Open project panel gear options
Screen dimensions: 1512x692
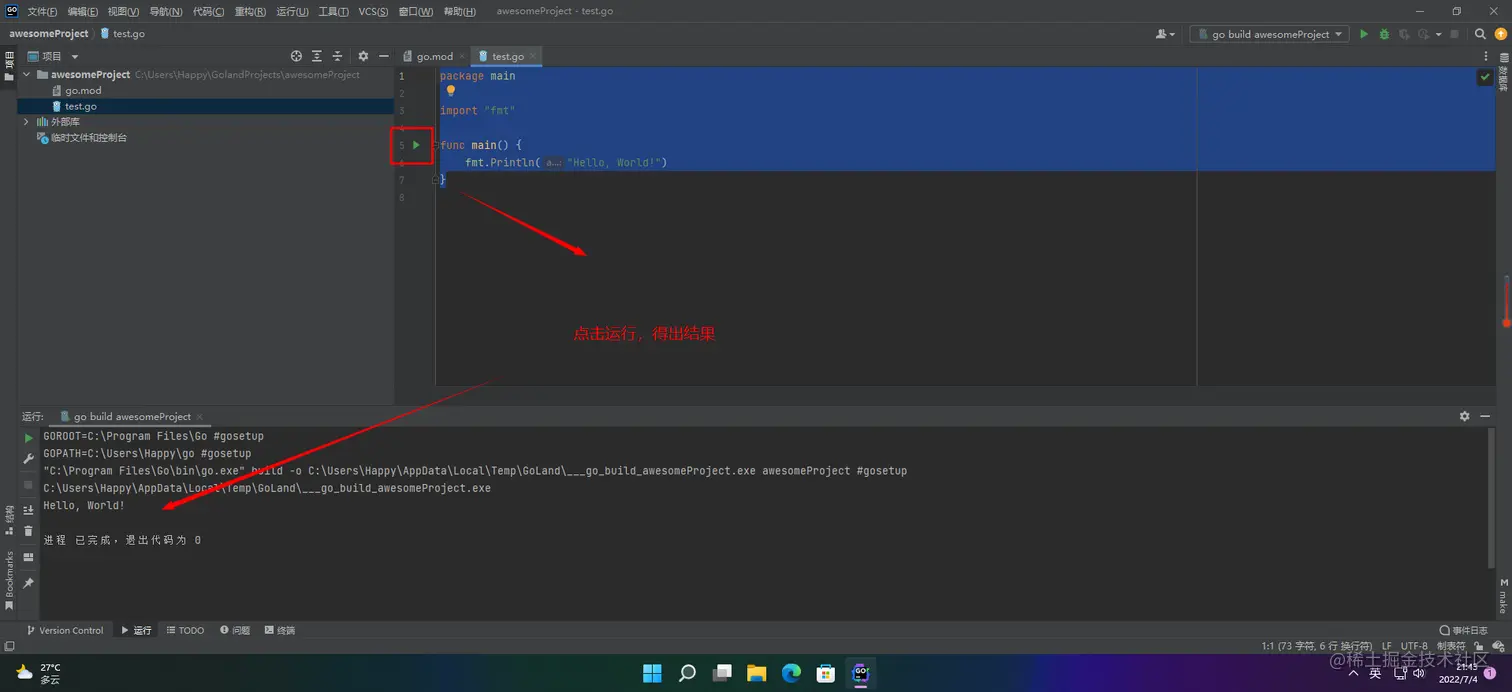click(363, 56)
